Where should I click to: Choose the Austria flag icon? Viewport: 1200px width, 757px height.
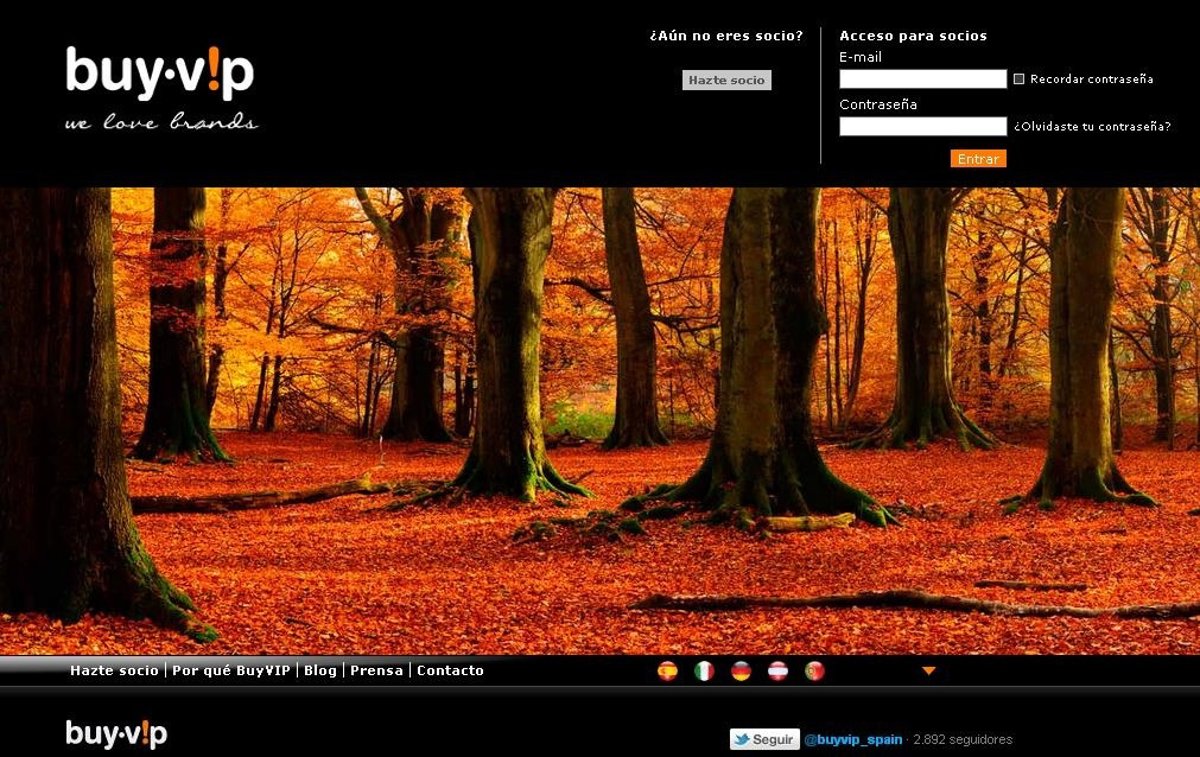[778, 671]
